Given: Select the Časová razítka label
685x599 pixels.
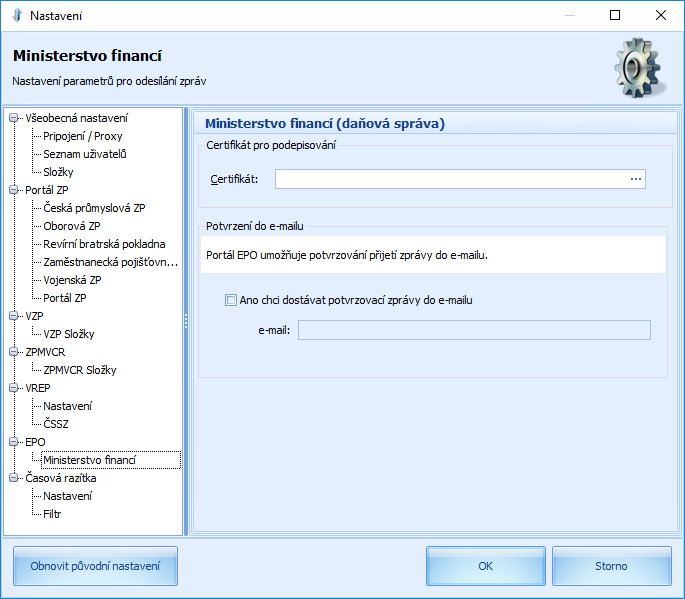Looking at the screenshot, I should pos(61,478).
